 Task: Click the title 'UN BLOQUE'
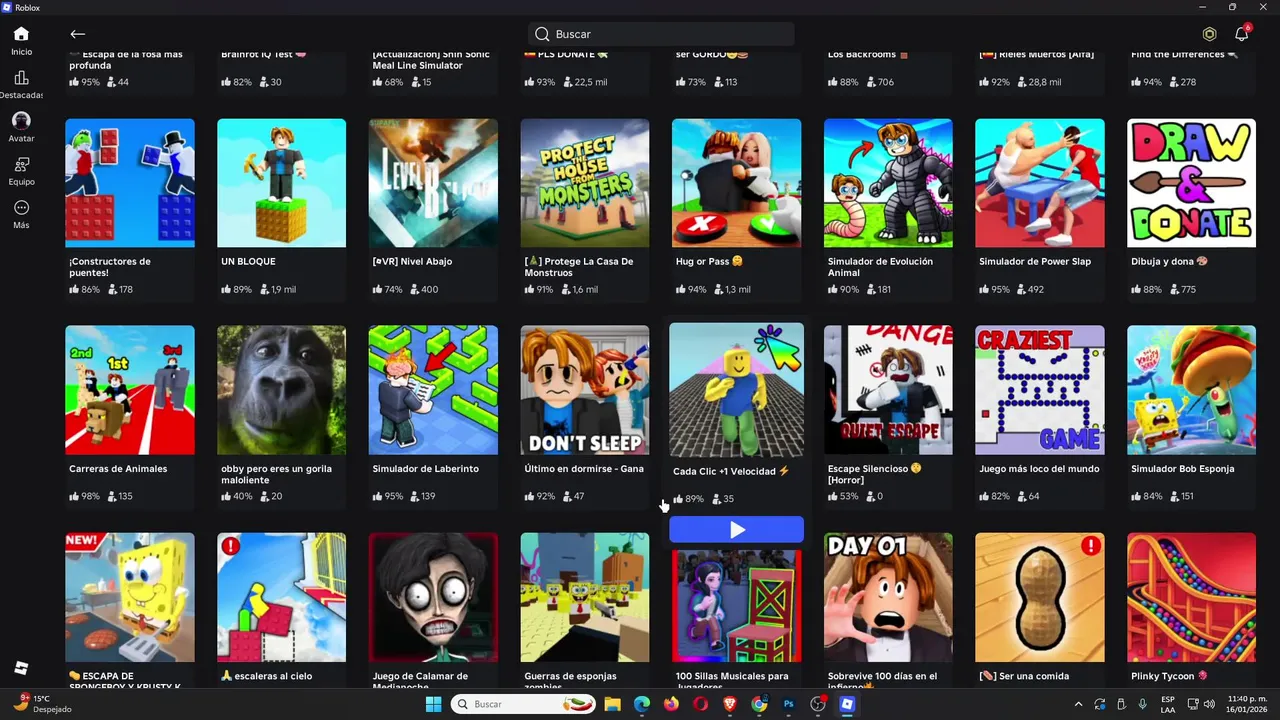(x=248, y=262)
